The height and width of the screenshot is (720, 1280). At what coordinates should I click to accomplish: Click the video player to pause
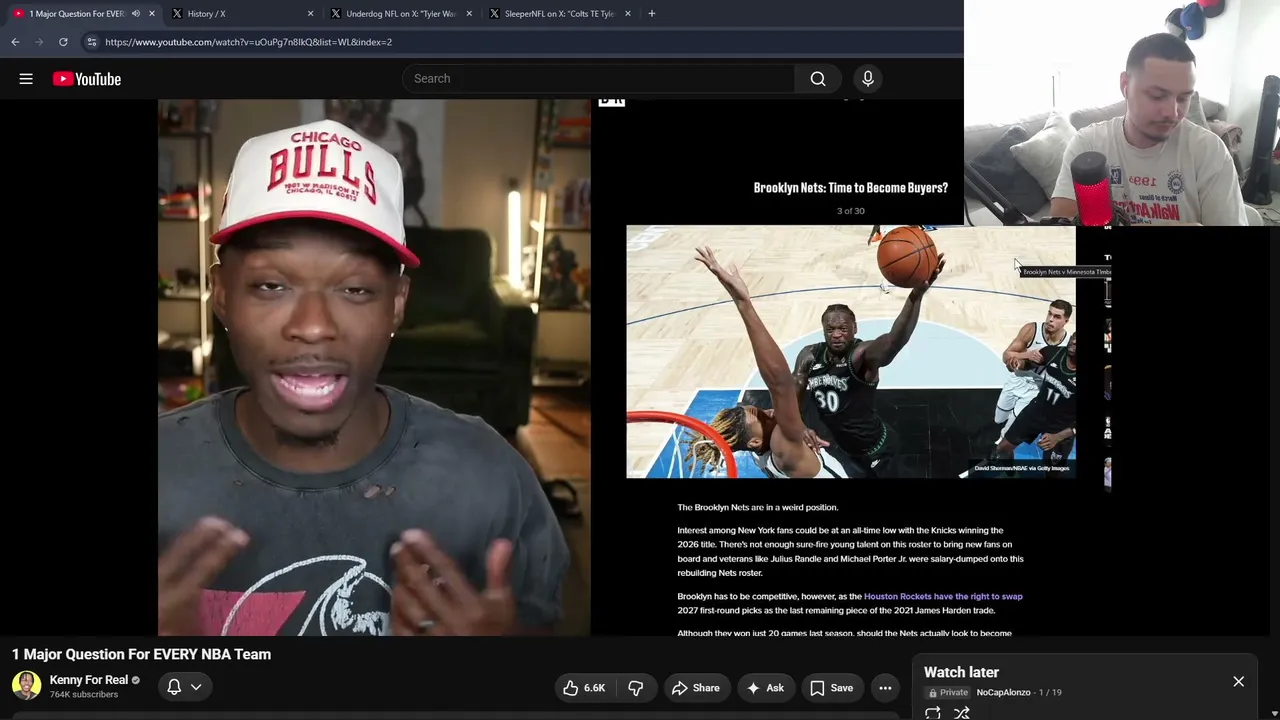pos(634,368)
